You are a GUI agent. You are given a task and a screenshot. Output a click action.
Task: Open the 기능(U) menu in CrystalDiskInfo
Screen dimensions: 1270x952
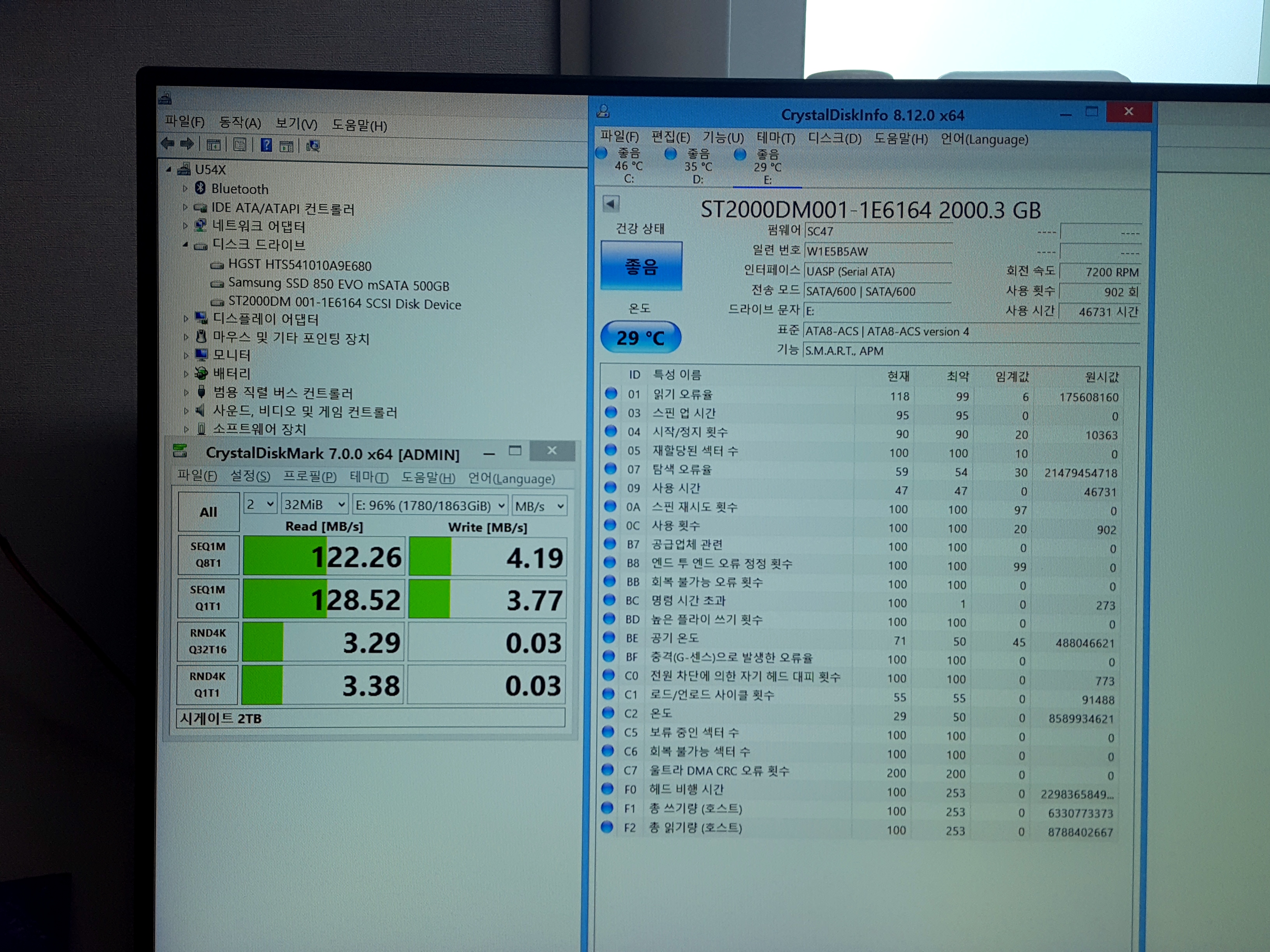coord(723,138)
